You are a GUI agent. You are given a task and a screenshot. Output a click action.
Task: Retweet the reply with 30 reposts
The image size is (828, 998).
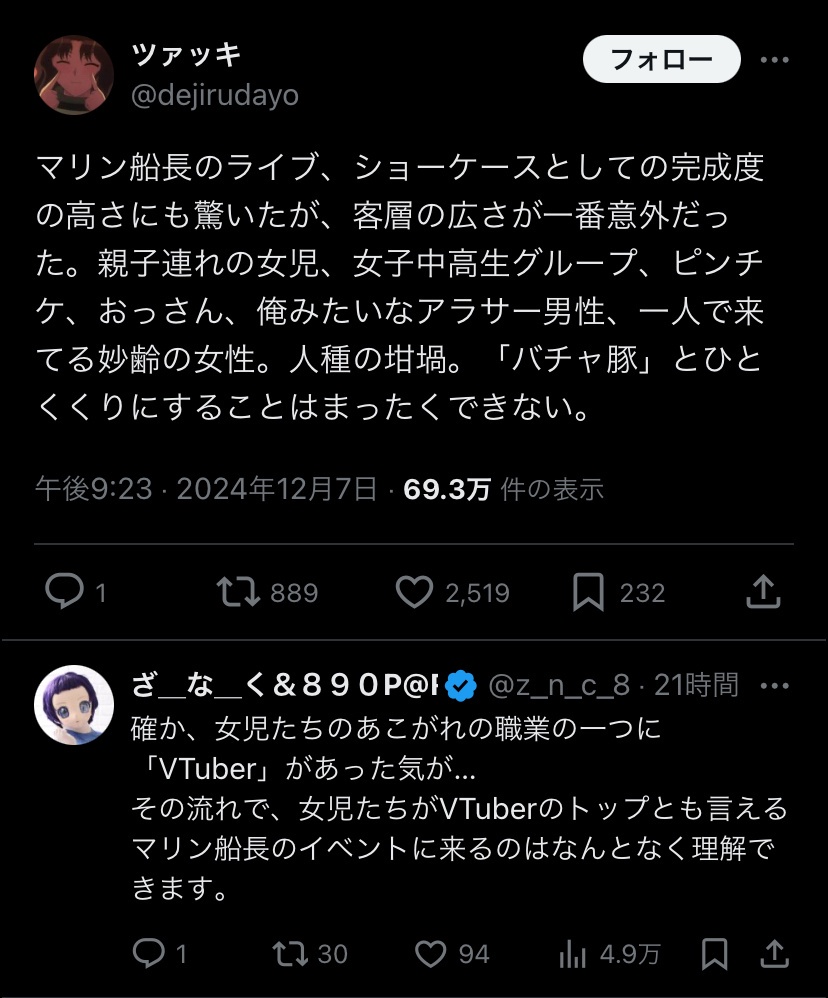point(291,954)
